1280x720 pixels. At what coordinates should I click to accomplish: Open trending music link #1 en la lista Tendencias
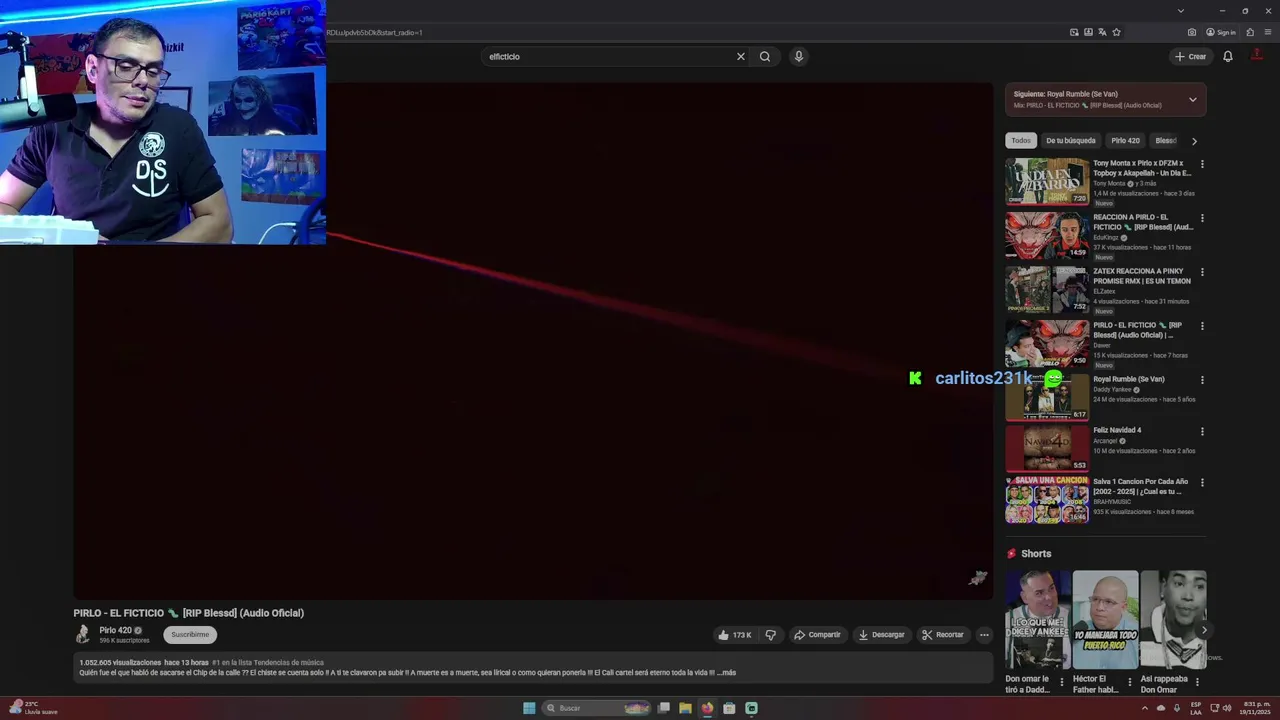[x=268, y=663]
